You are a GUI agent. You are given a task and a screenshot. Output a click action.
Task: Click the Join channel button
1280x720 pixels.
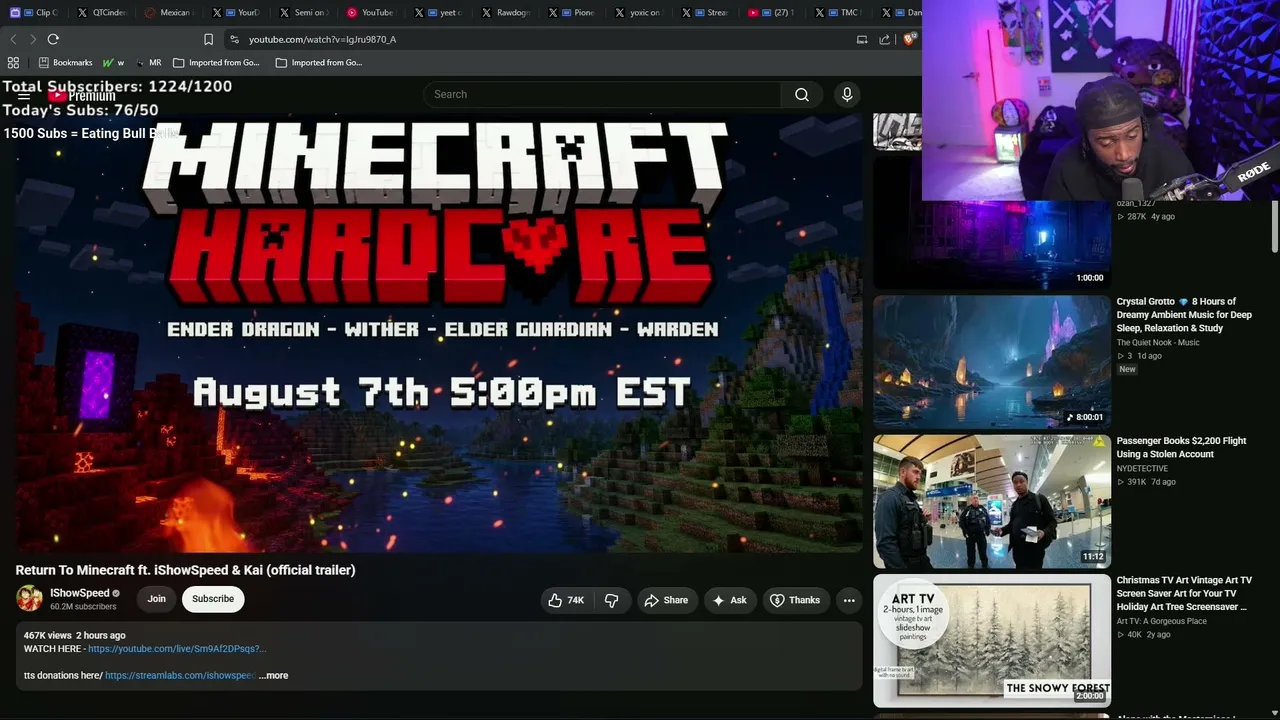click(x=157, y=599)
